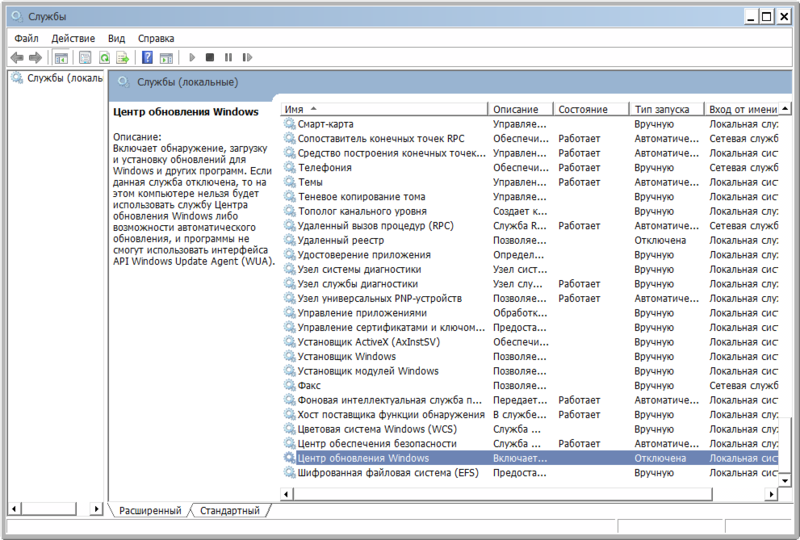Select Теневое копирование тома service
The width and height of the screenshot is (800, 540).
pos(530,197)
